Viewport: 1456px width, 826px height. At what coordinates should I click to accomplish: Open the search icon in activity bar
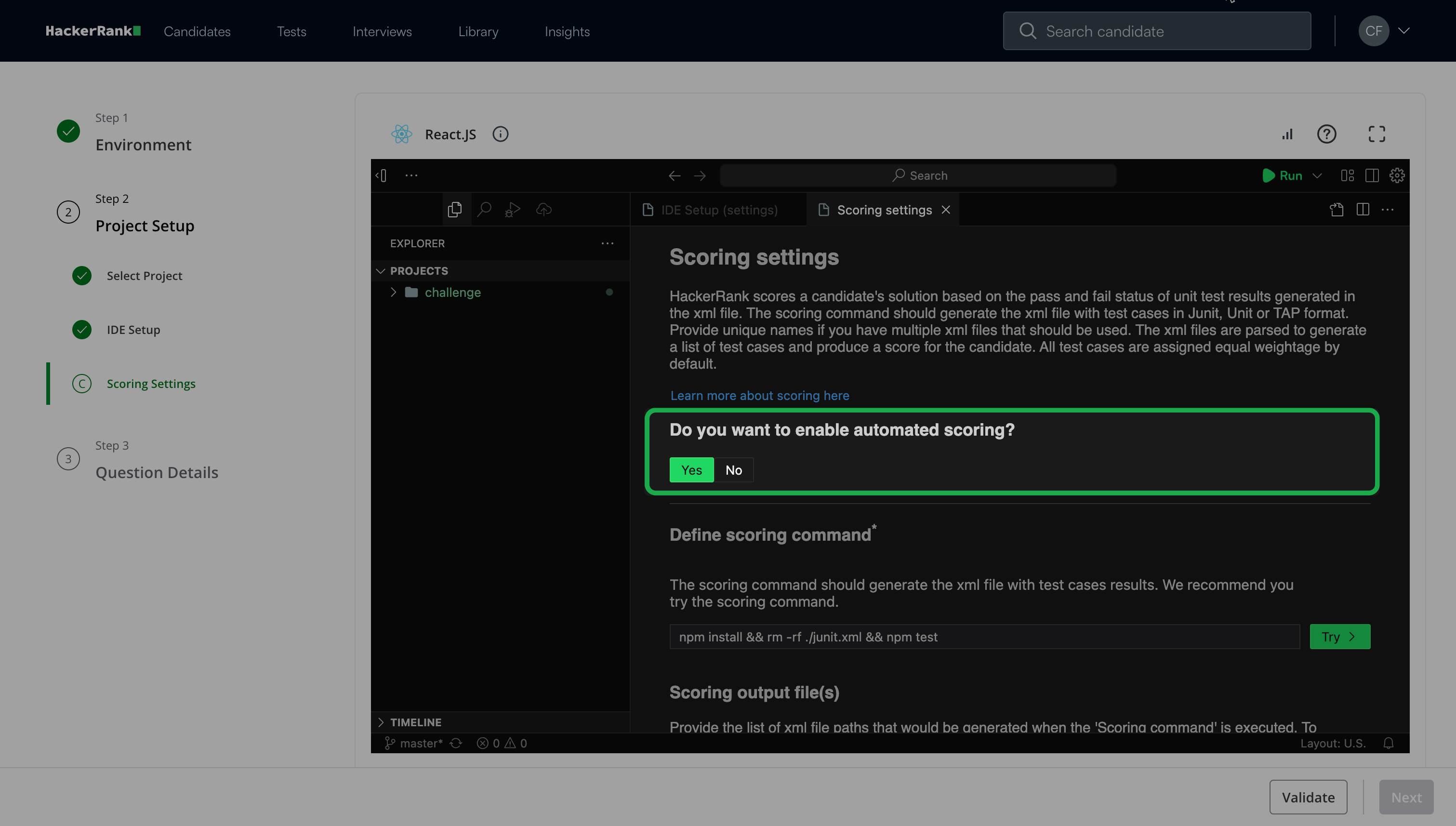point(484,210)
